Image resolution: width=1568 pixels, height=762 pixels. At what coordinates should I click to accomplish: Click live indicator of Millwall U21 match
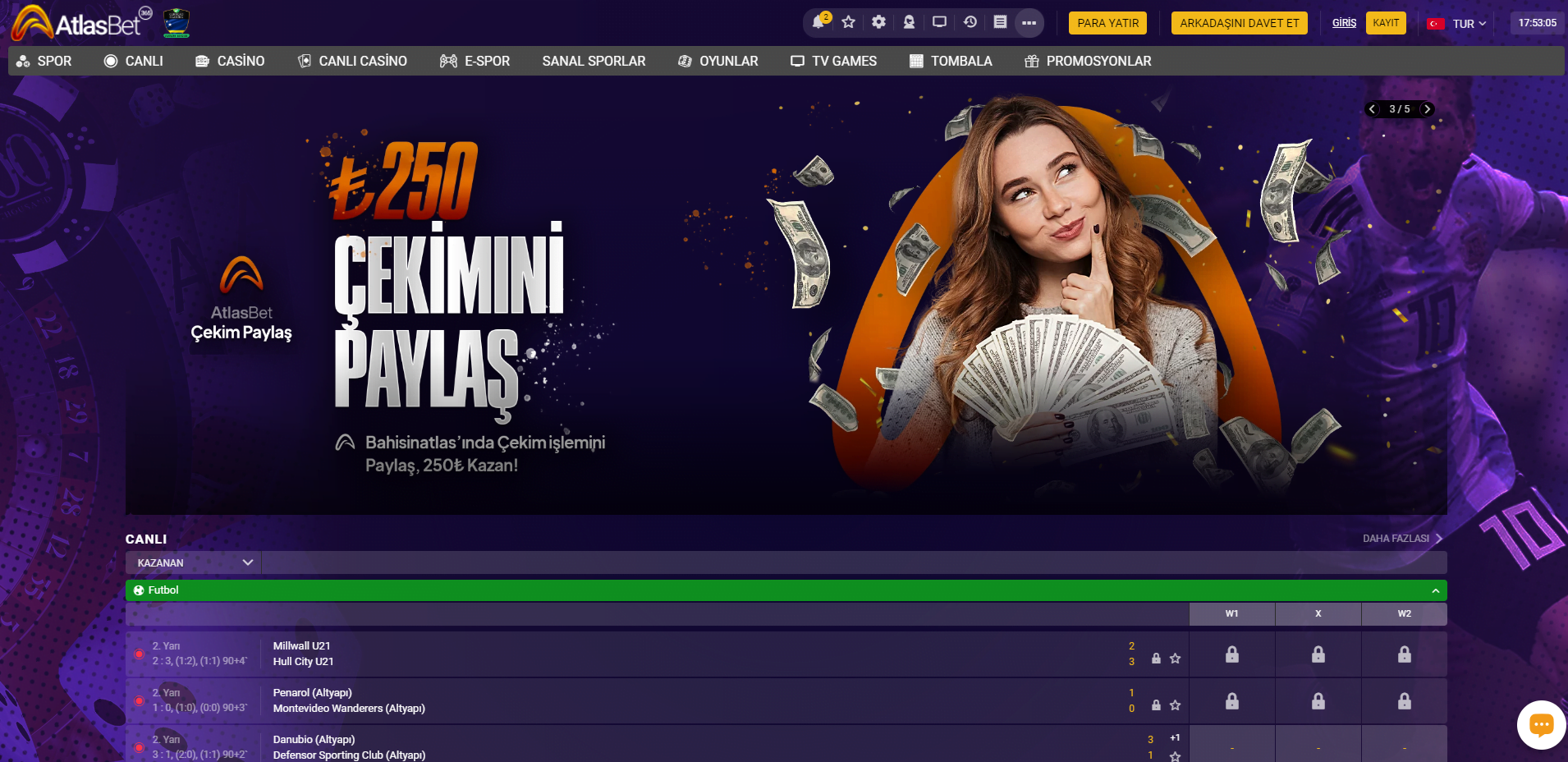(139, 654)
